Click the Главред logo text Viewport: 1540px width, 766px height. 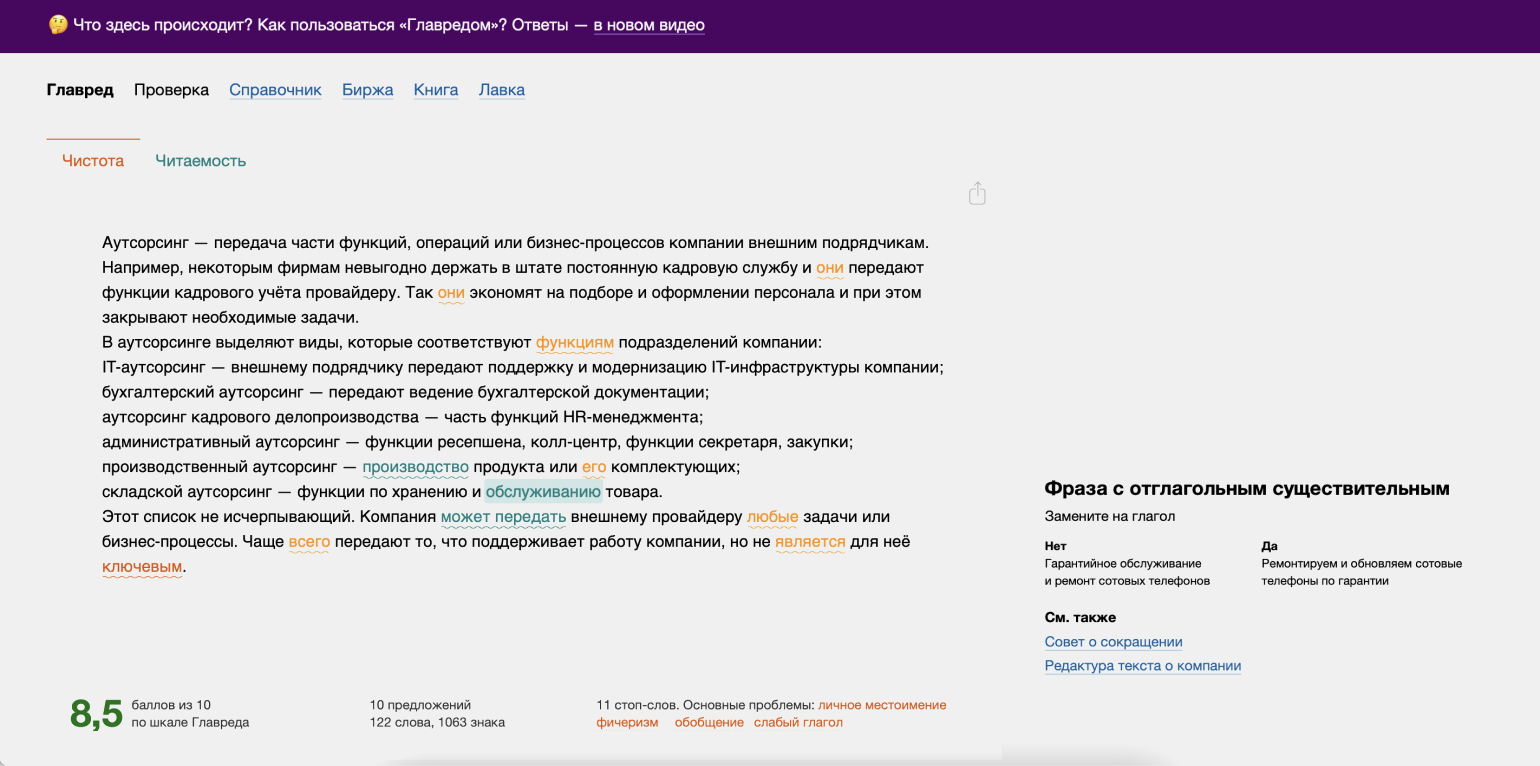coord(80,90)
